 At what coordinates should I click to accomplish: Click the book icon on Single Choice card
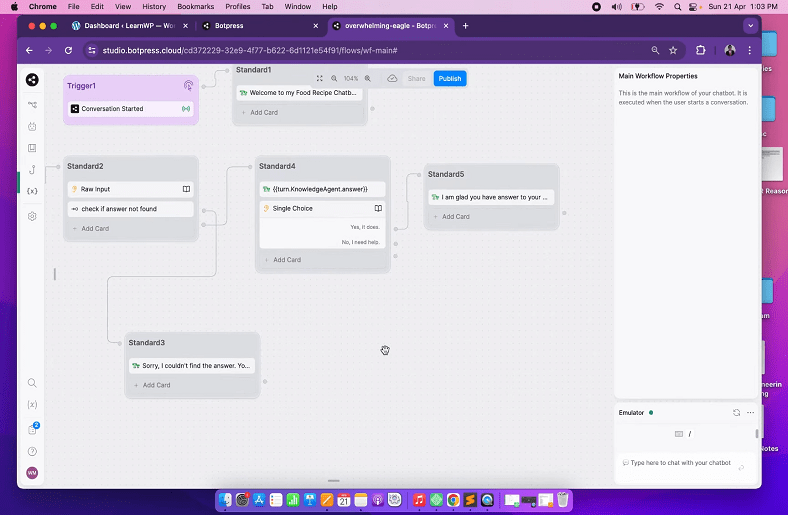tap(378, 208)
